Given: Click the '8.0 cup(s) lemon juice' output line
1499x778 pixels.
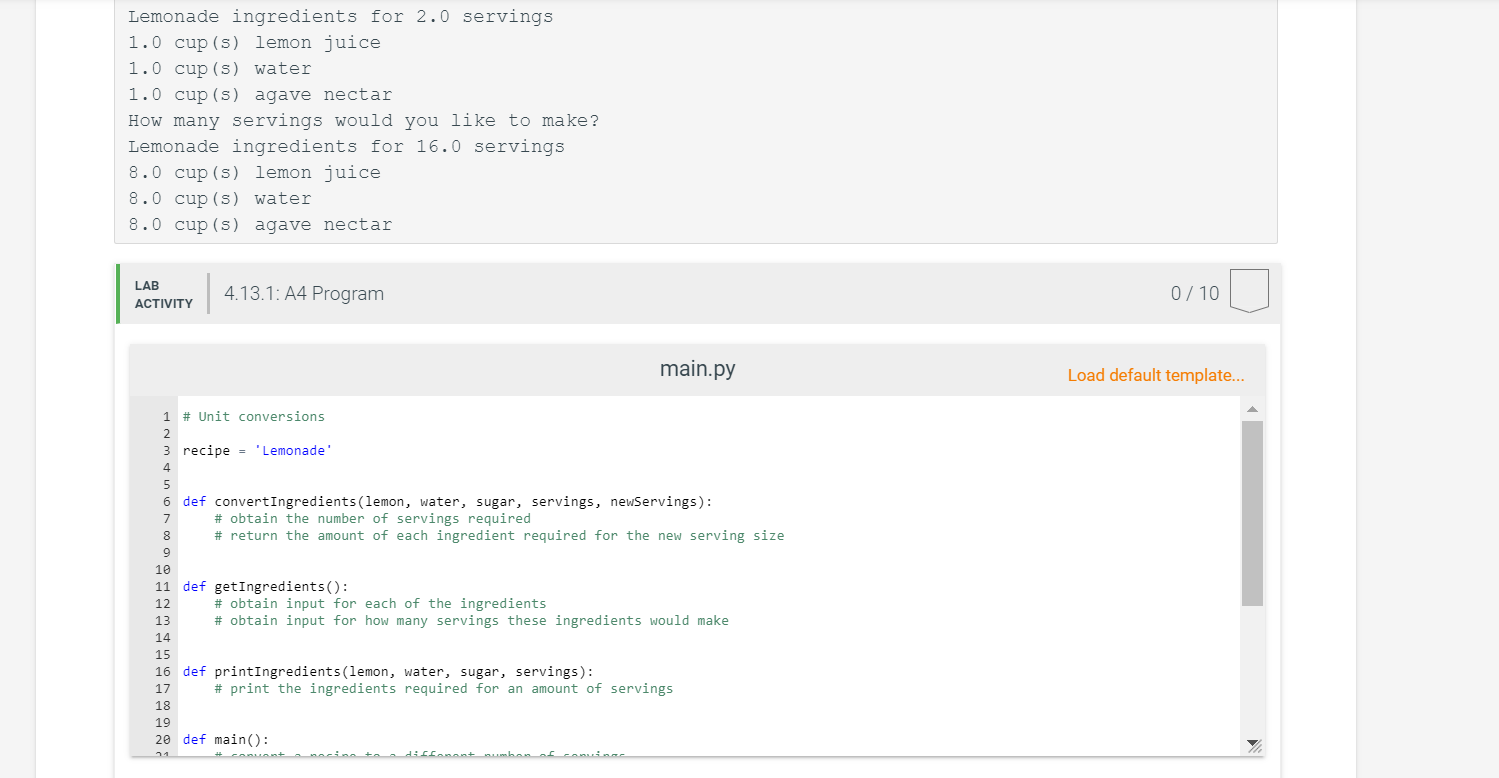Looking at the screenshot, I should point(254,172).
